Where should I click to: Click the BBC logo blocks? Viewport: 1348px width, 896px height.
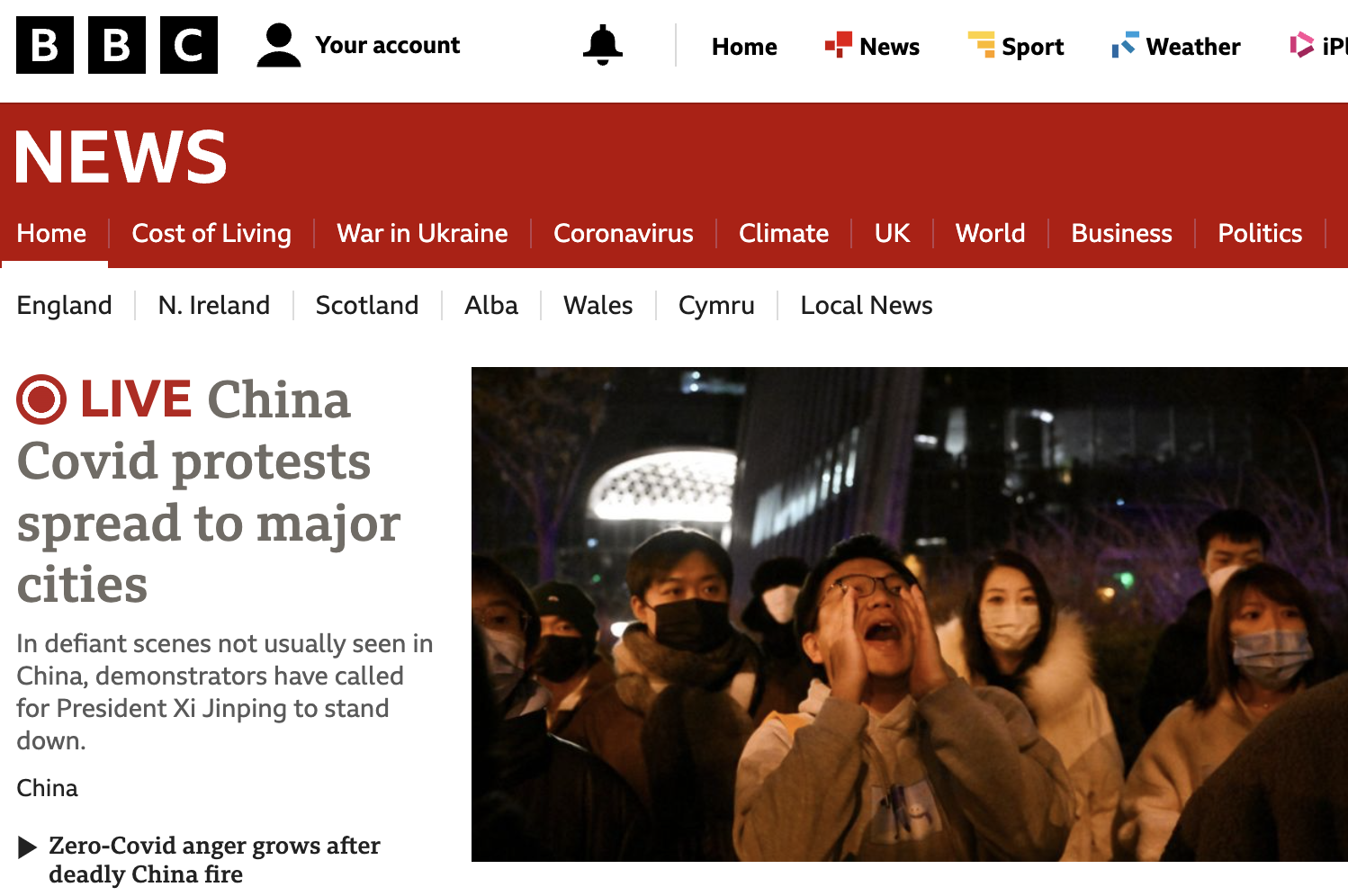117,45
